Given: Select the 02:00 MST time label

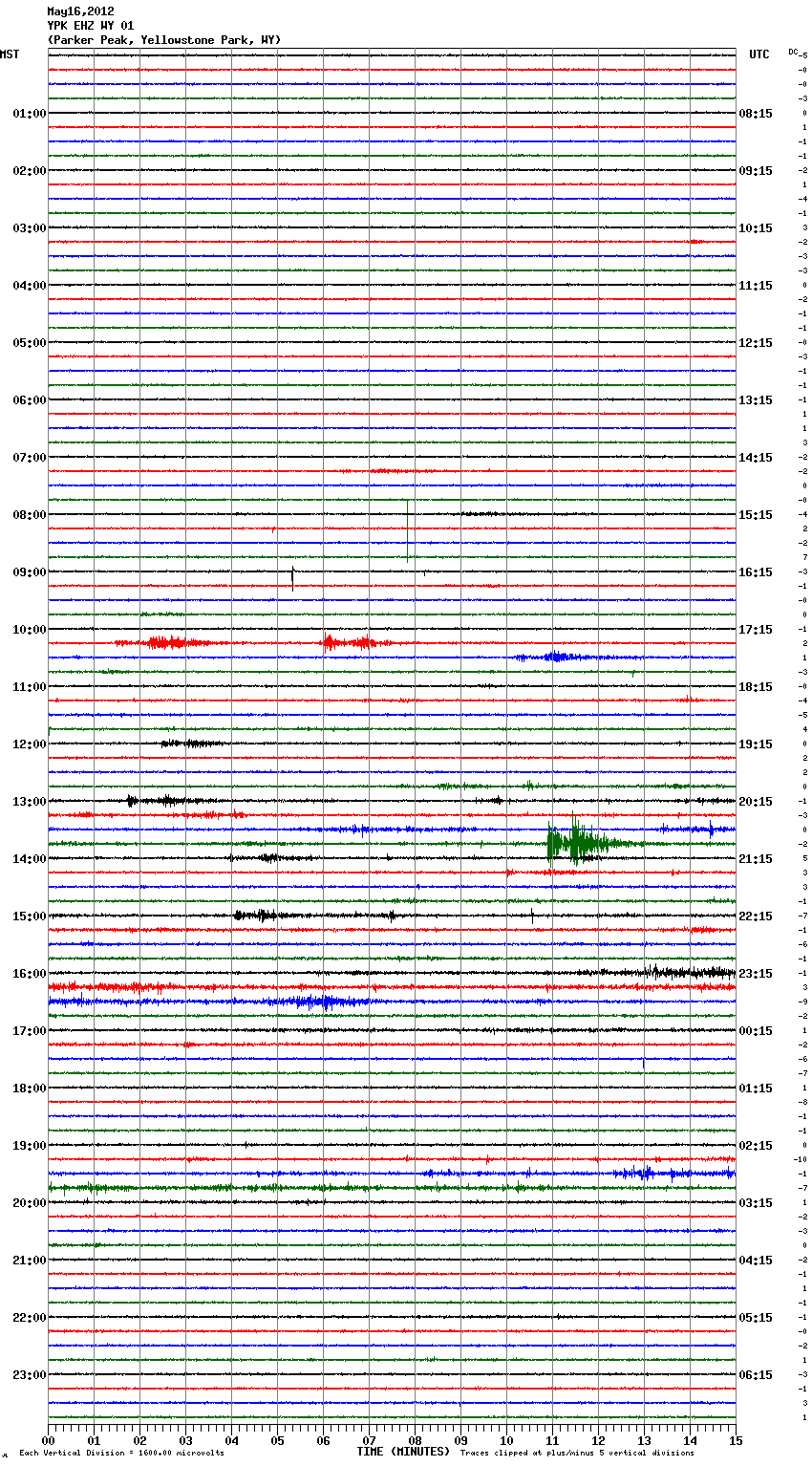Looking at the screenshot, I should tap(29, 171).
